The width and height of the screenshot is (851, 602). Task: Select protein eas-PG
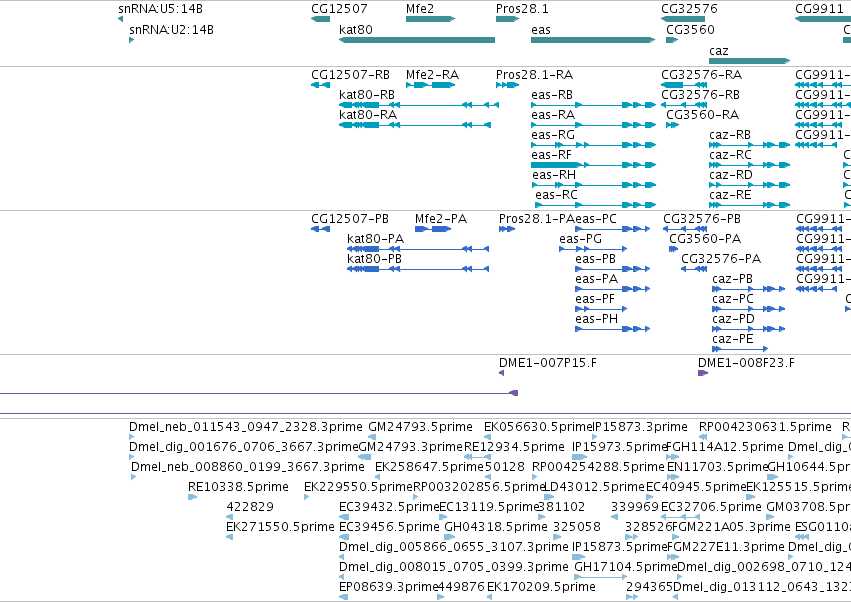point(581,239)
